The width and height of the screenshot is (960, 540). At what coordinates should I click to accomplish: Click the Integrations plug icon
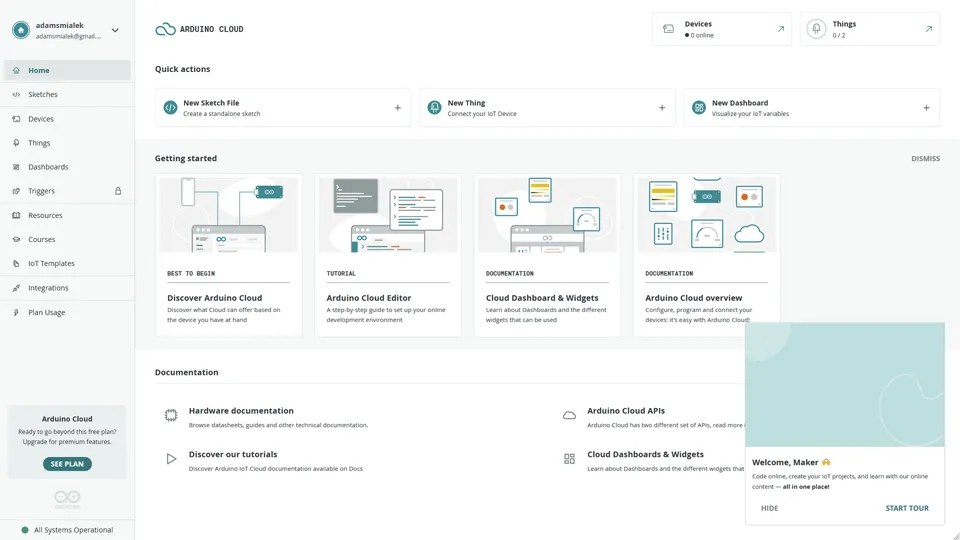click(16, 288)
